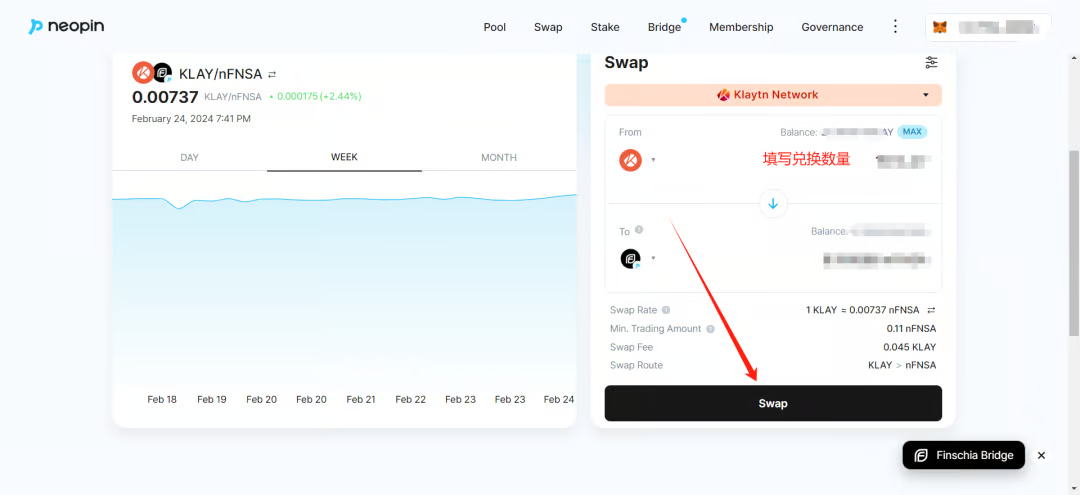Click the MetaMask fox wallet icon
Image resolution: width=1080 pixels, height=495 pixels.
940,28
